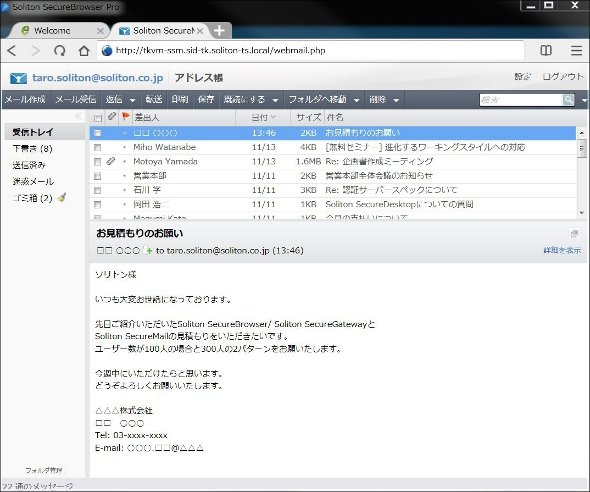This screenshot has height=492, width=590.
Task: Collapse the folder sidebar with double chevron
Action: coord(78,116)
